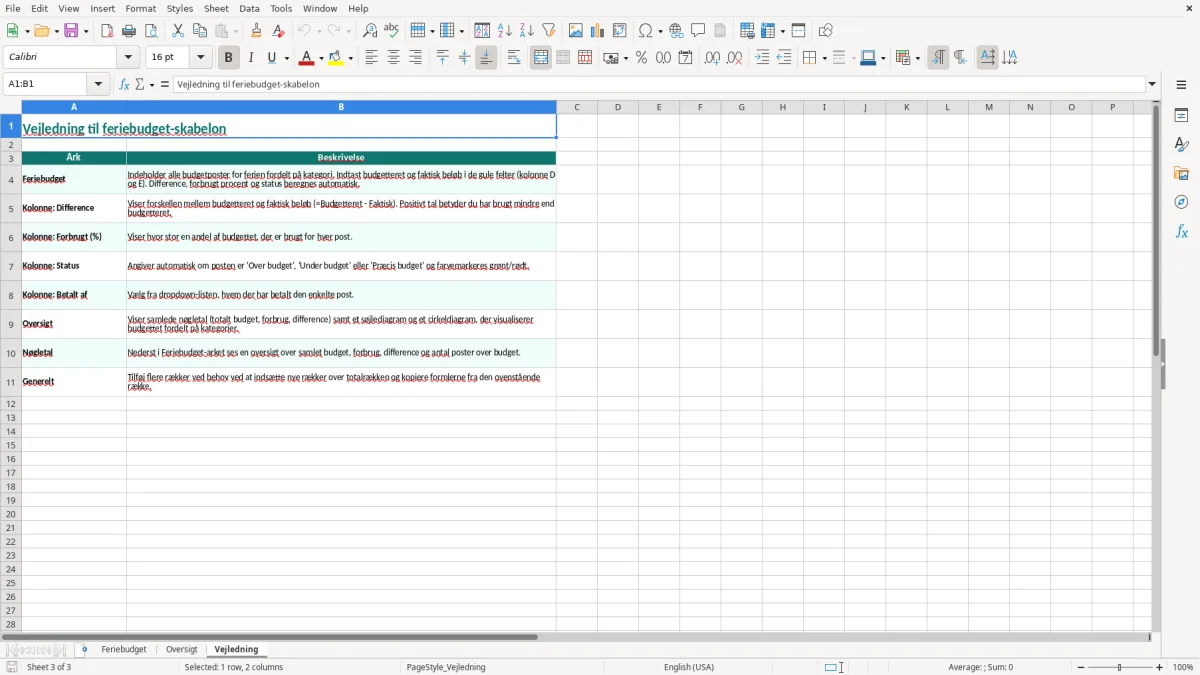Open Function Wizard fx icon

pyautogui.click(x=125, y=85)
